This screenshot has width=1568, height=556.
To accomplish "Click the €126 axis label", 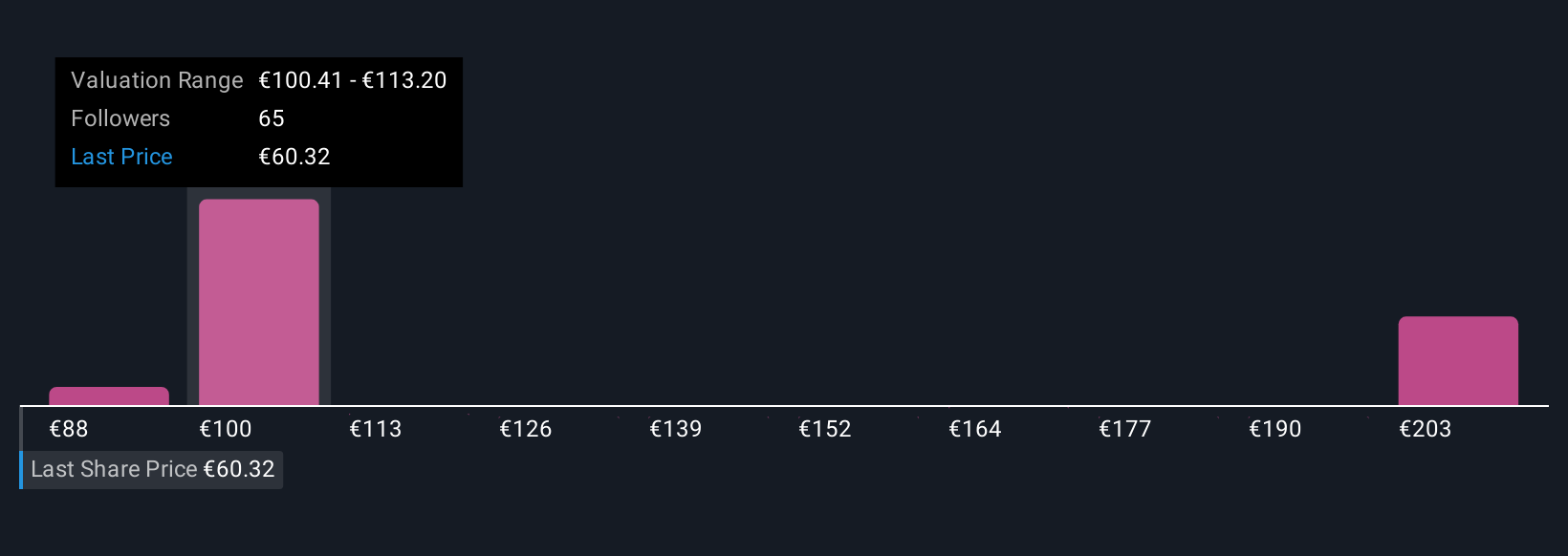I will [x=526, y=429].
